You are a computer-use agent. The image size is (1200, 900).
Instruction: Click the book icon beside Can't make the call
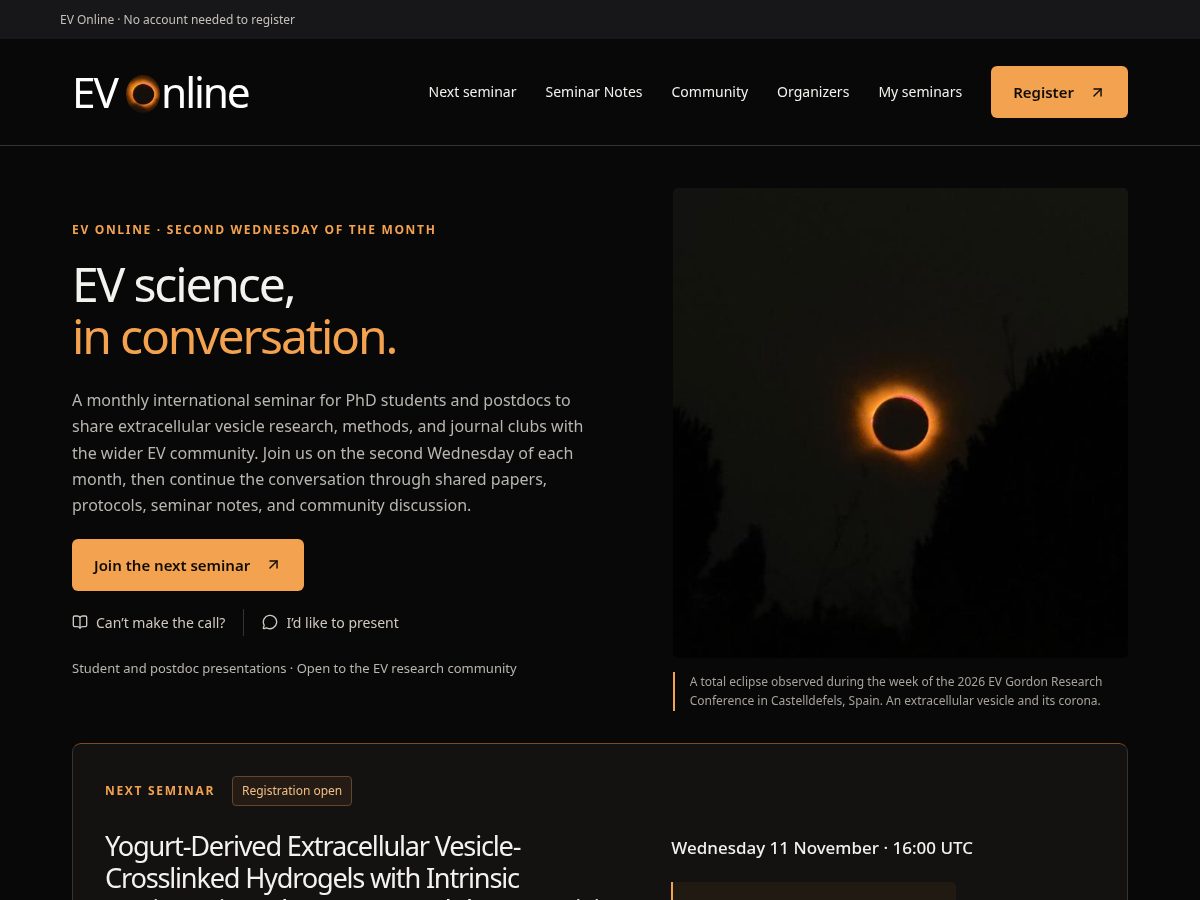point(80,622)
